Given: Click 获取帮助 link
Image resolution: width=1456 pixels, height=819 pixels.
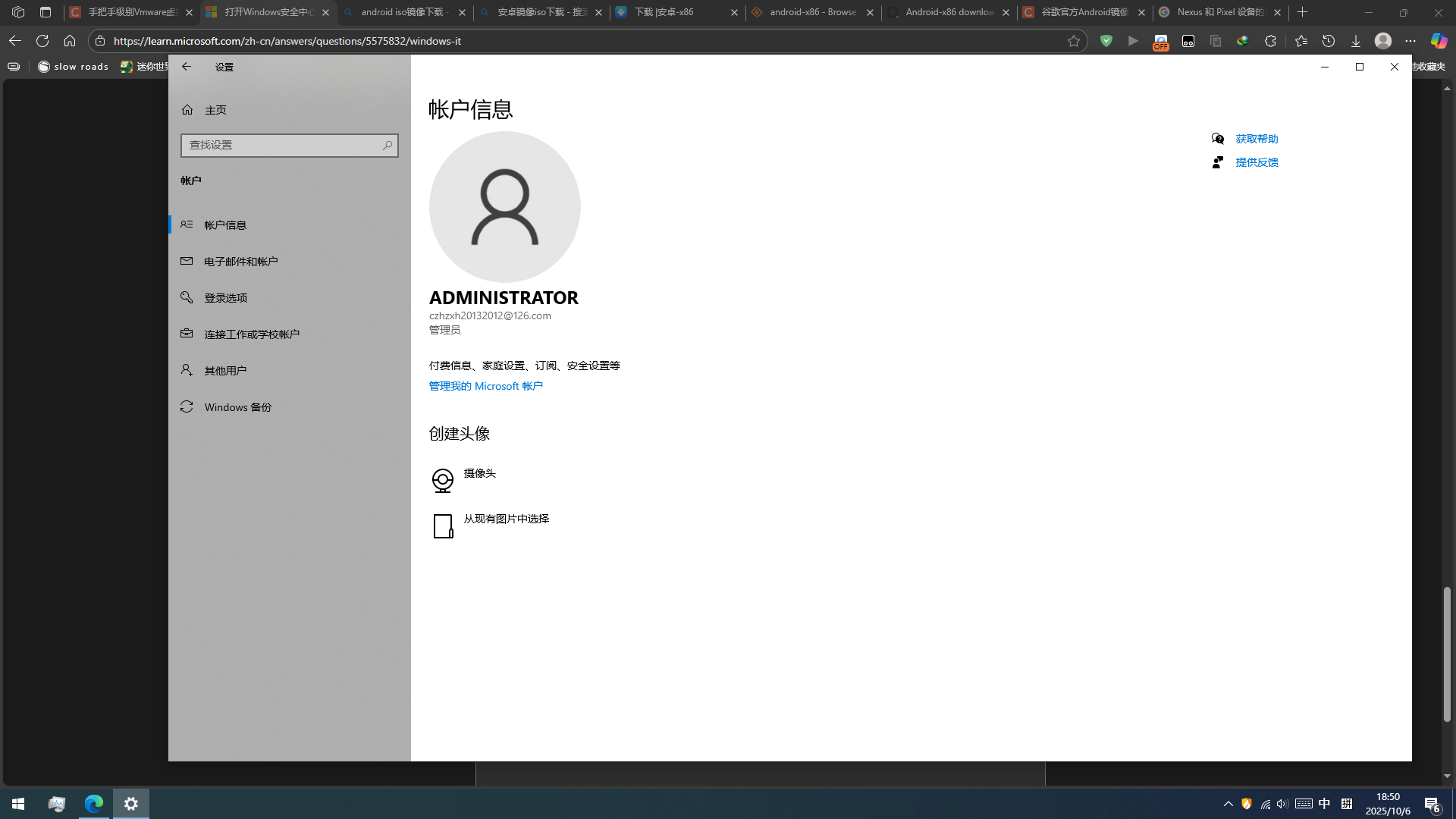Looking at the screenshot, I should (x=1256, y=139).
